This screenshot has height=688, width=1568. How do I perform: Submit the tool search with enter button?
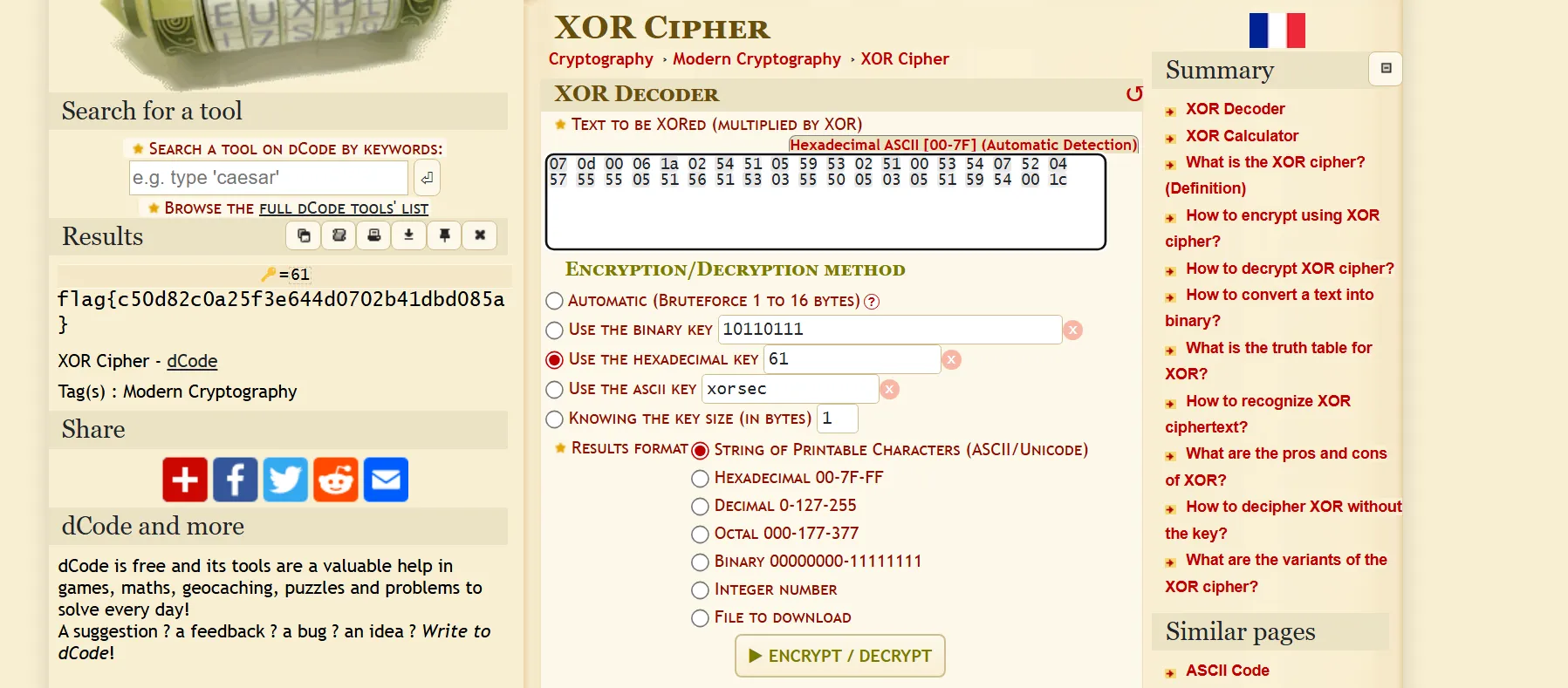click(x=427, y=178)
